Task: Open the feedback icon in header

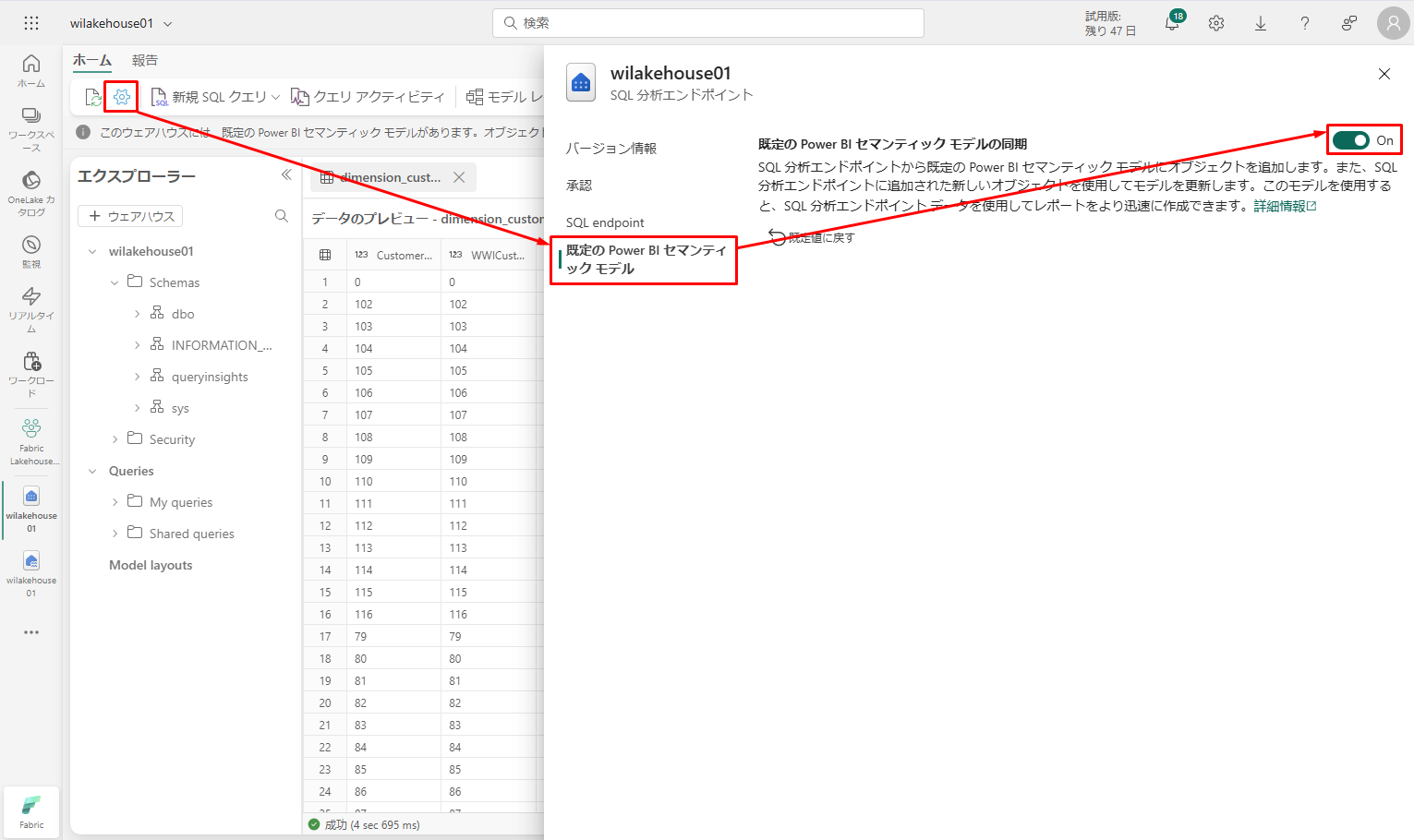Action: [x=1349, y=23]
